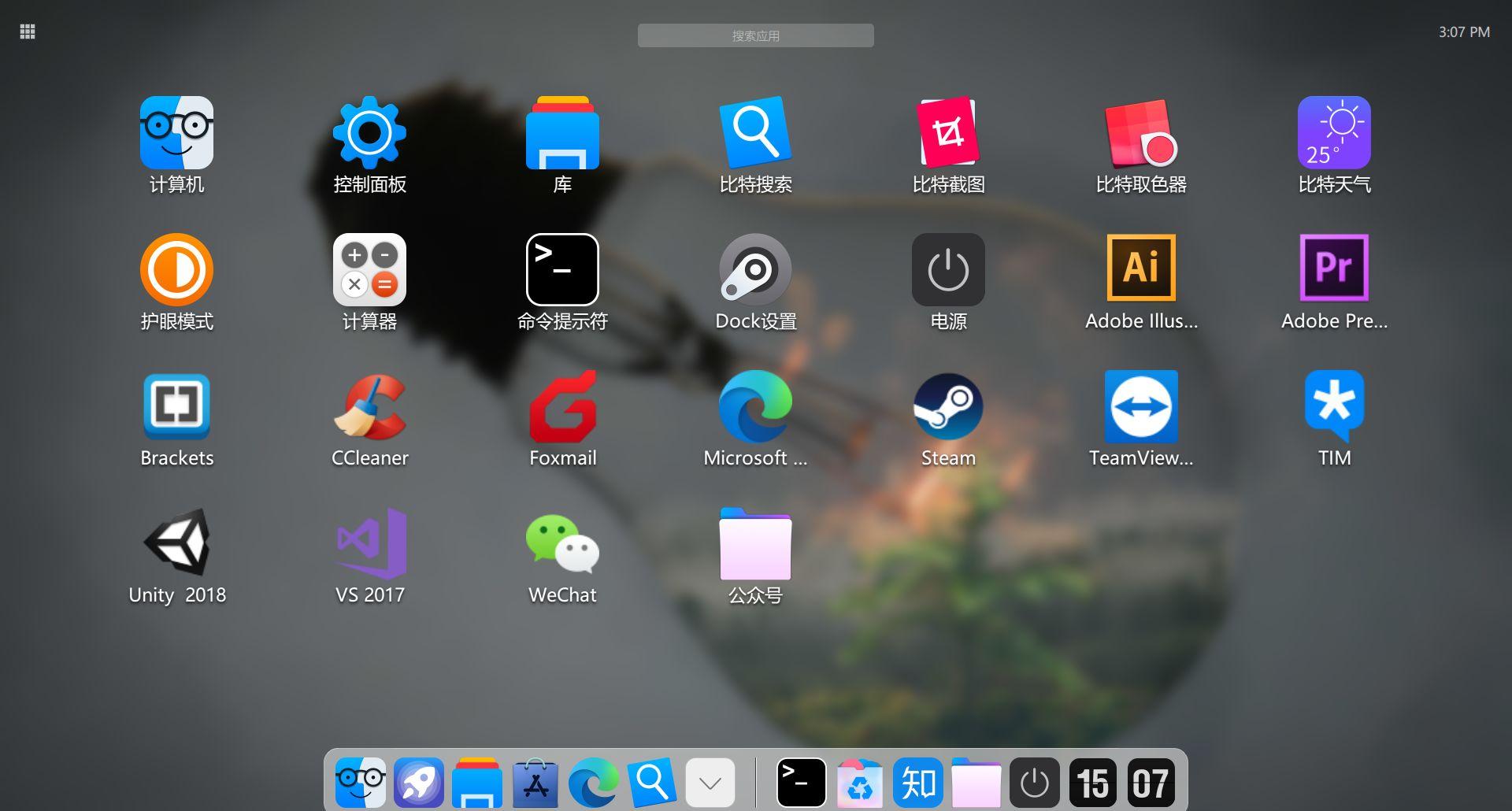Launch the Foxmail application
The image size is (1512, 811).
coord(562,405)
